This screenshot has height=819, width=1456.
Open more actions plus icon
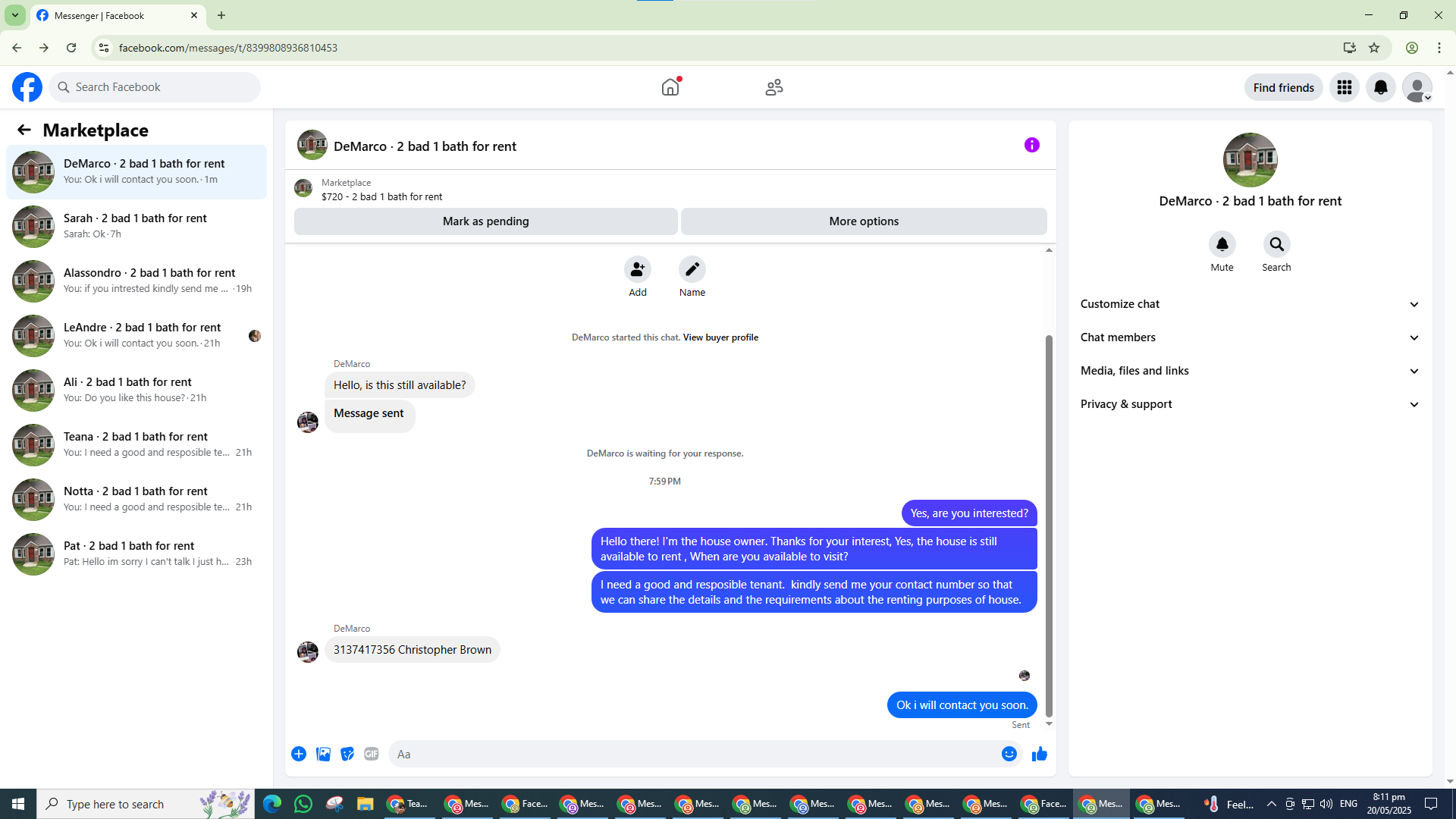click(x=299, y=754)
